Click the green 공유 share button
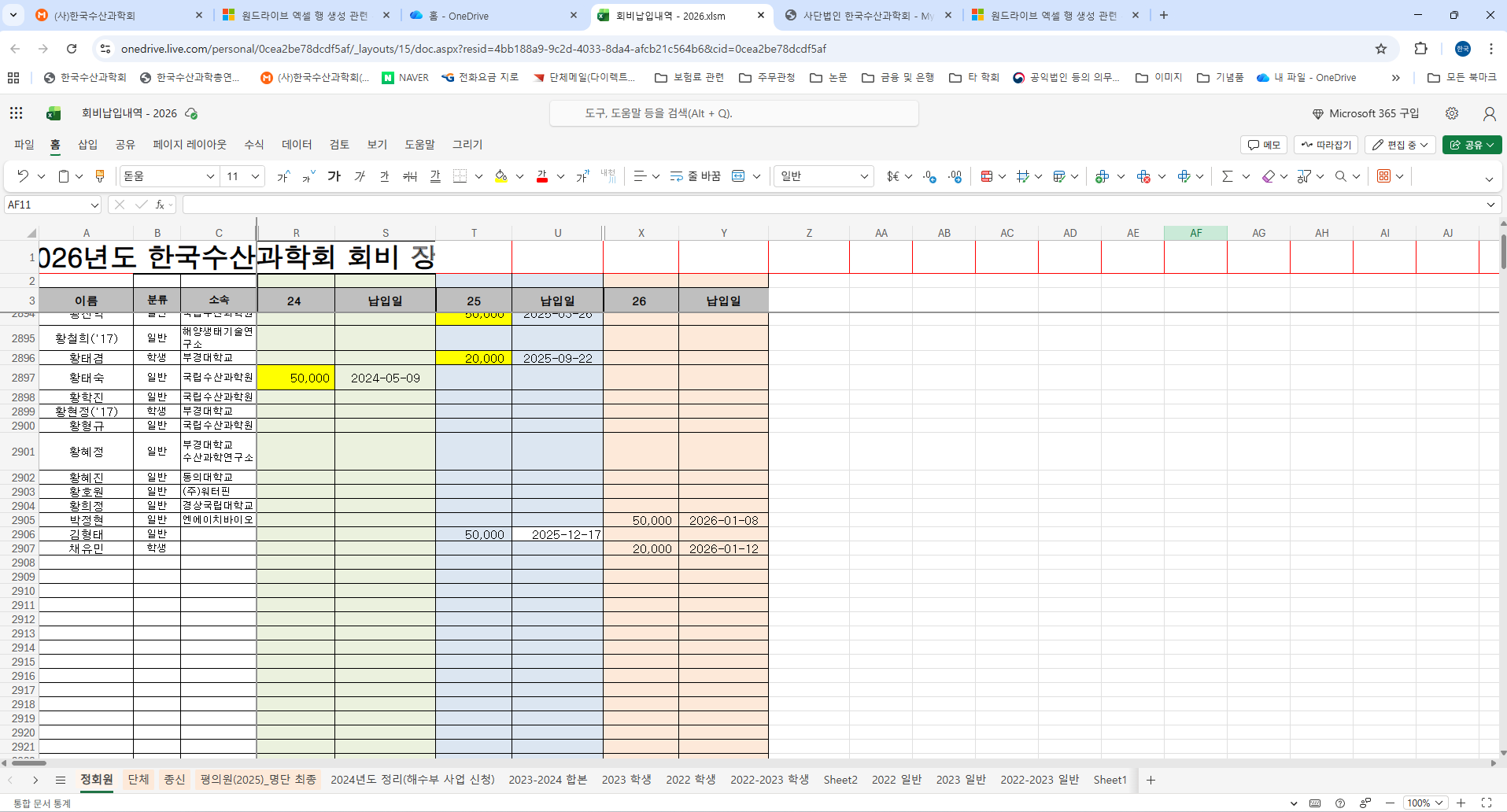The width and height of the screenshot is (1507, 812). tap(1472, 145)
